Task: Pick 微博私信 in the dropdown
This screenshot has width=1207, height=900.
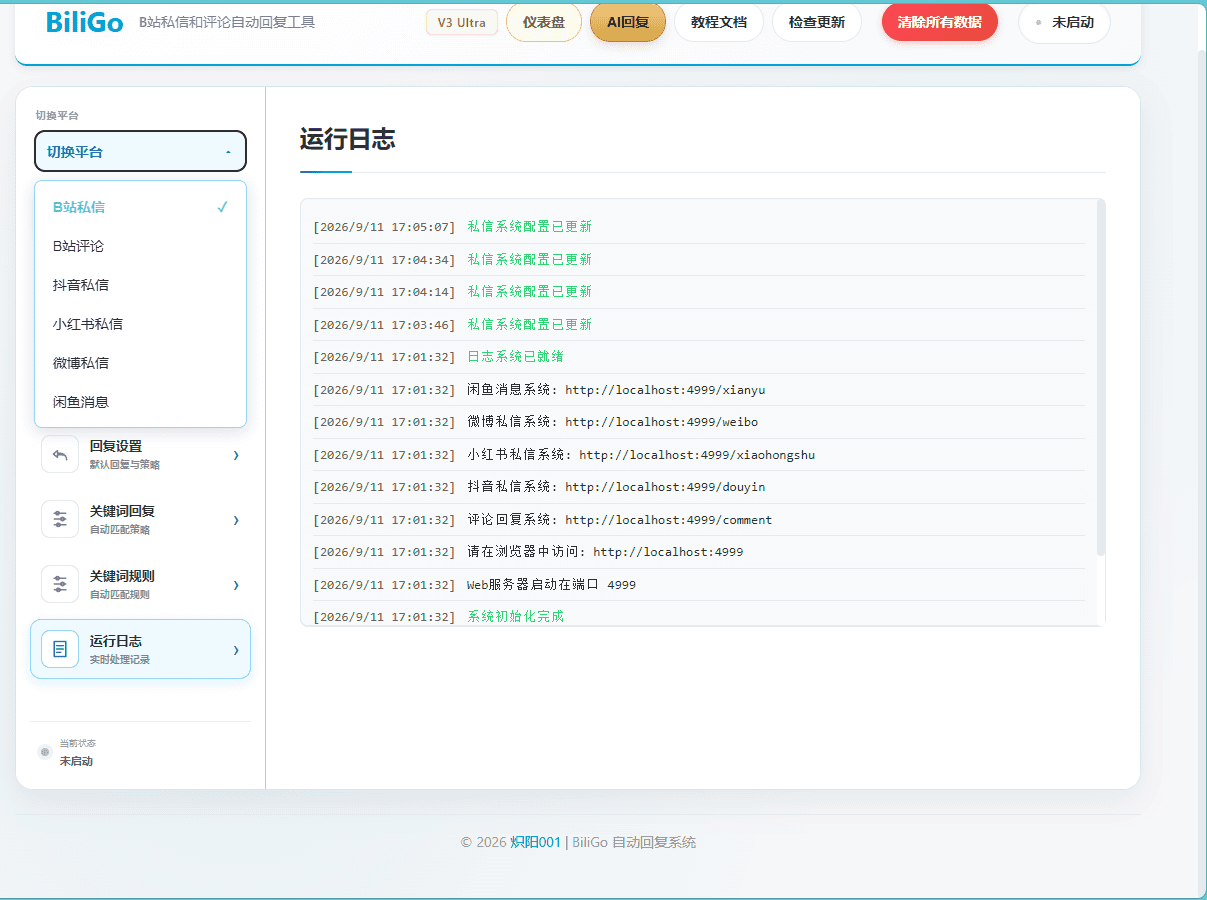Action: pos(140,363)
